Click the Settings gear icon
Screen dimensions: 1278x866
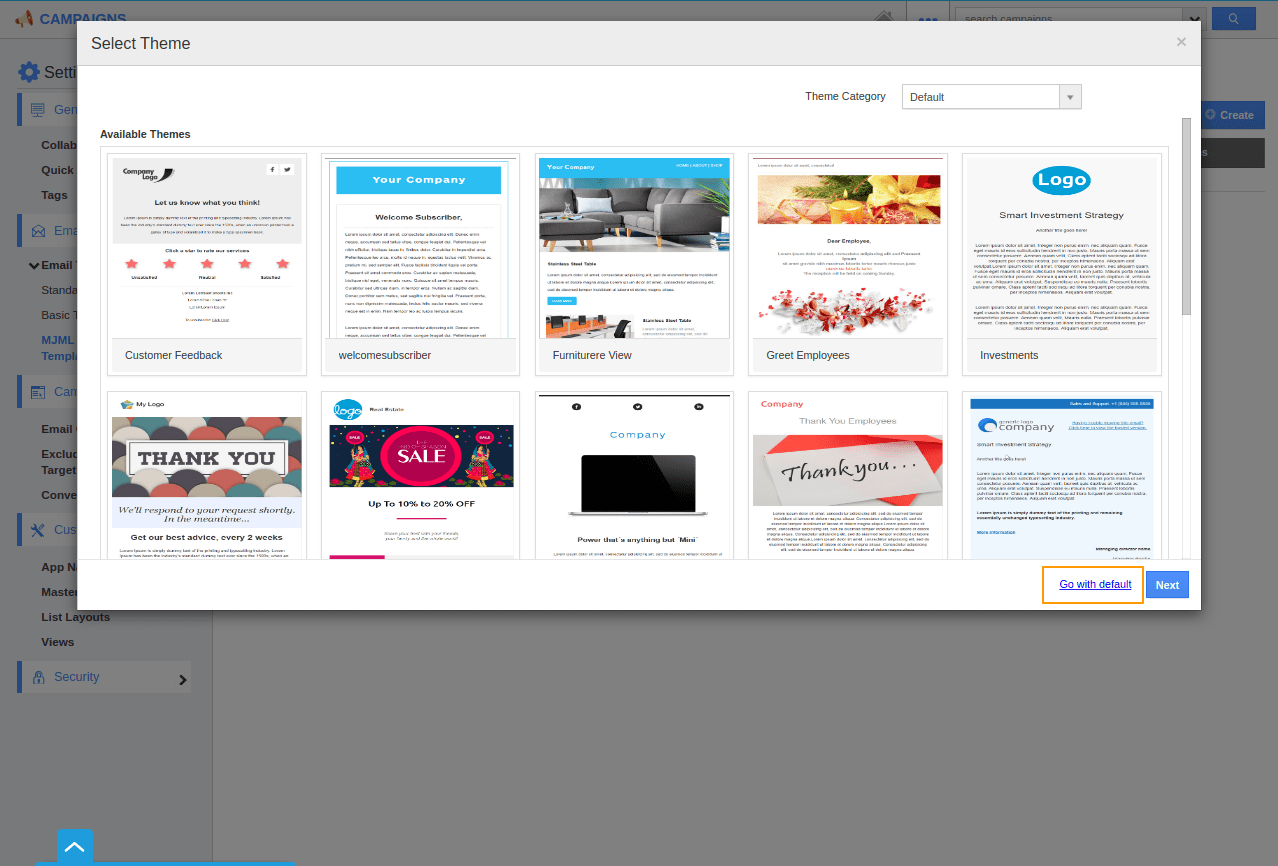pyautogui.click(x=29, y=72)
